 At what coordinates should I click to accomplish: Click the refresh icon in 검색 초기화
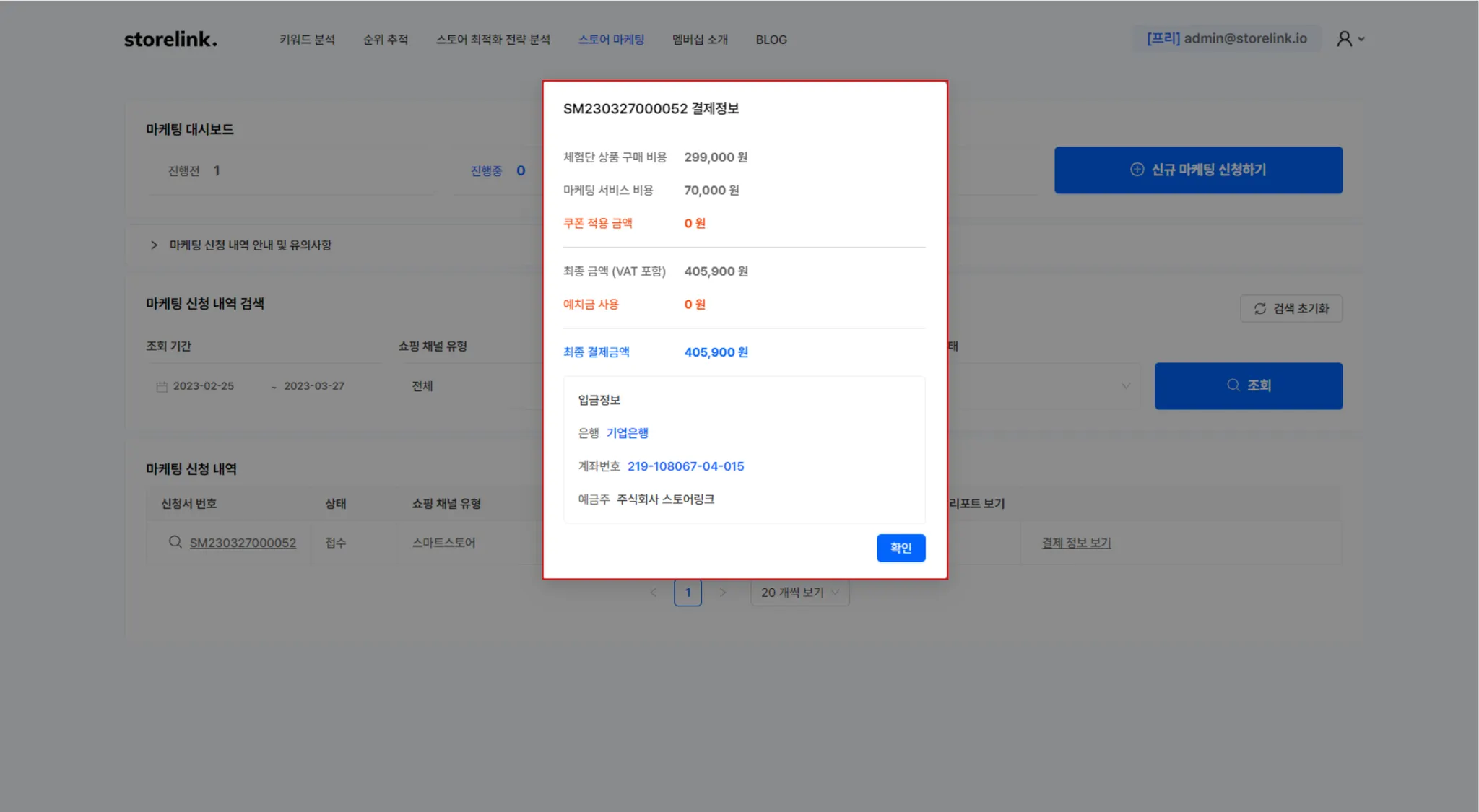[1260, 309]
